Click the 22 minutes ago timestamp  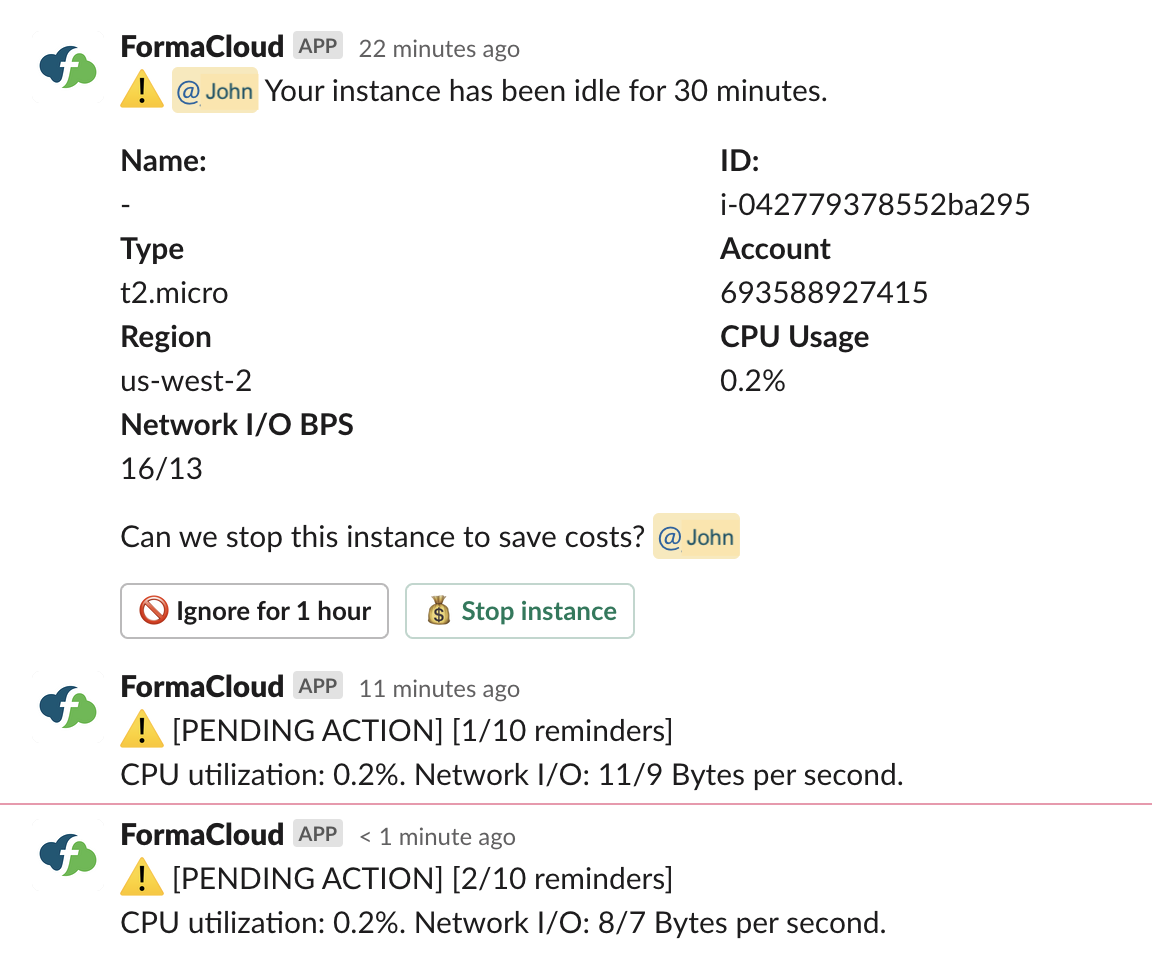tap(439, 48)
